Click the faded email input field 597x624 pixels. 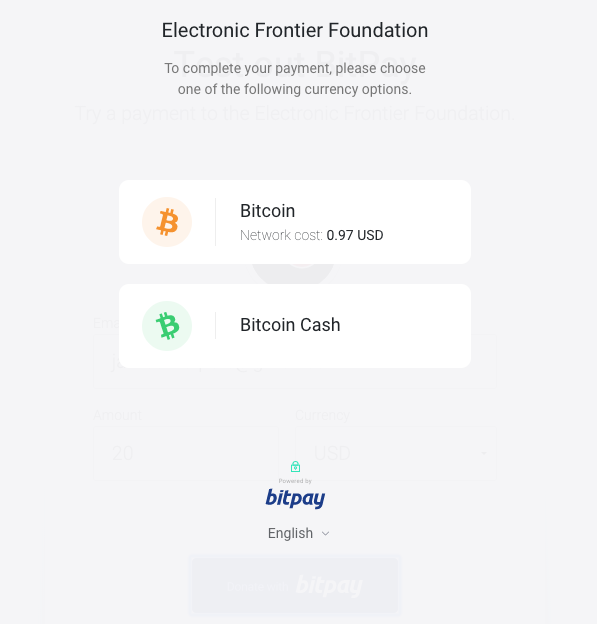click(x=295, y=361)
